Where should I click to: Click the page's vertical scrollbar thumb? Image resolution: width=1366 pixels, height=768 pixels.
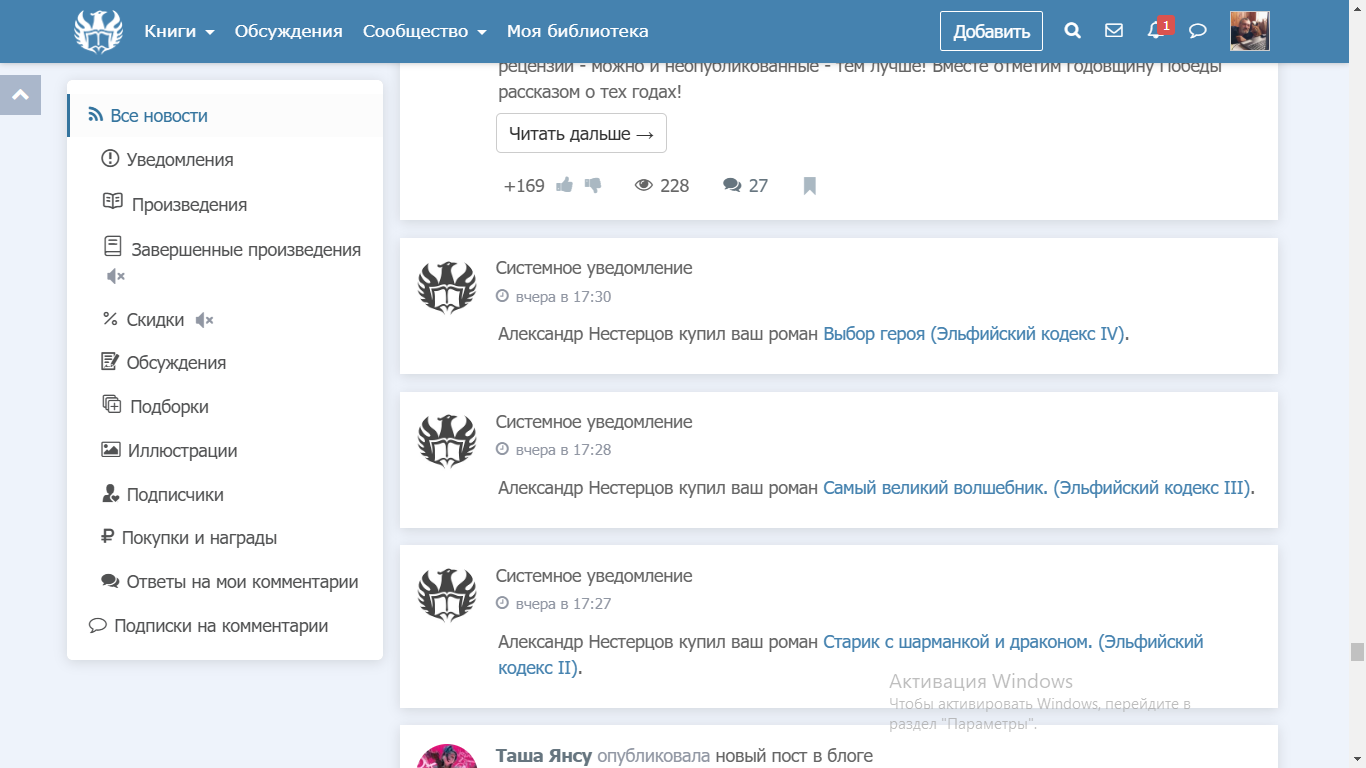point(1357,652)
